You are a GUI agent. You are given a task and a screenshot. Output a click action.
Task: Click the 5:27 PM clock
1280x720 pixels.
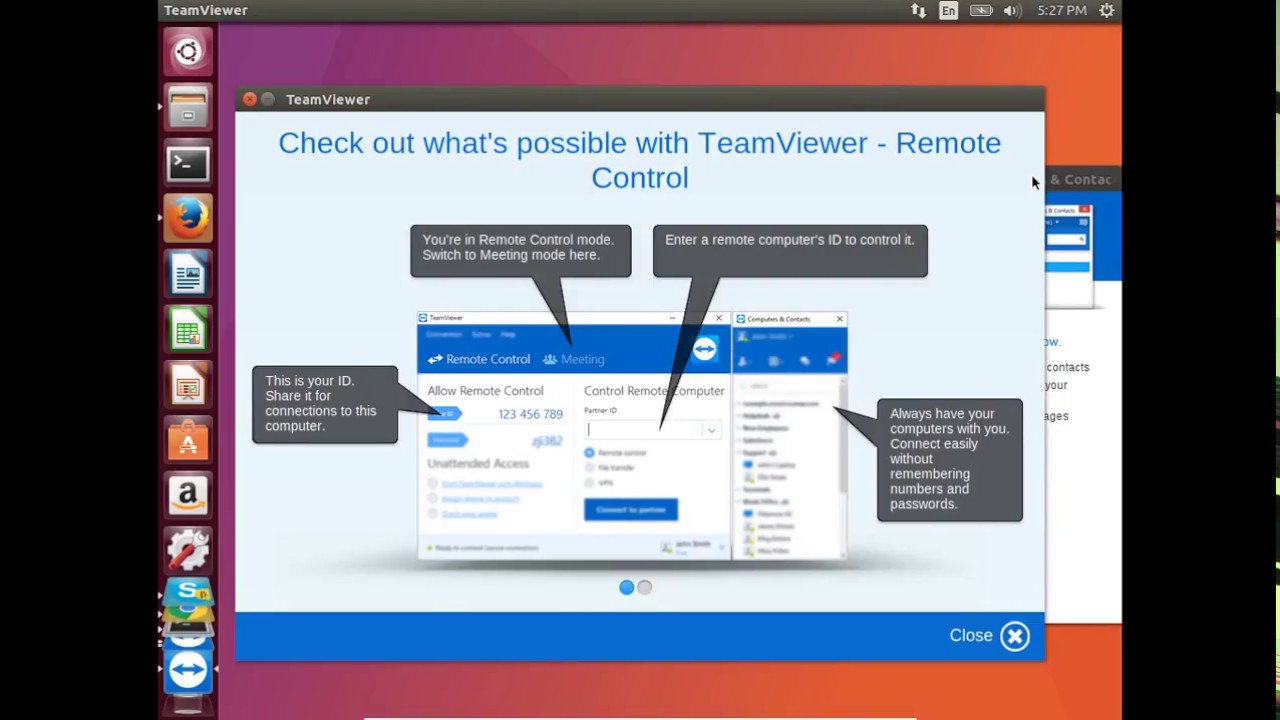tap(1062, 10)
